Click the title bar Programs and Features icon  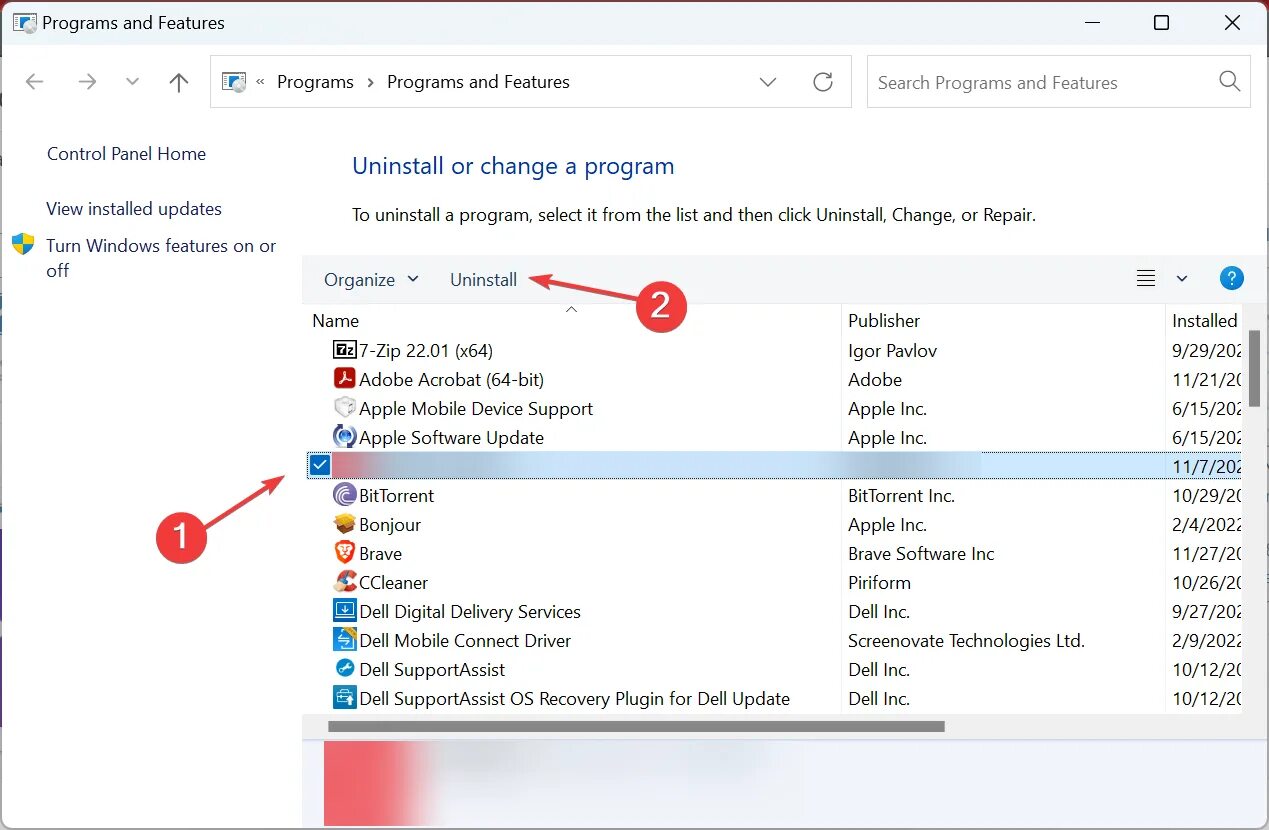(x=24, y=22)
